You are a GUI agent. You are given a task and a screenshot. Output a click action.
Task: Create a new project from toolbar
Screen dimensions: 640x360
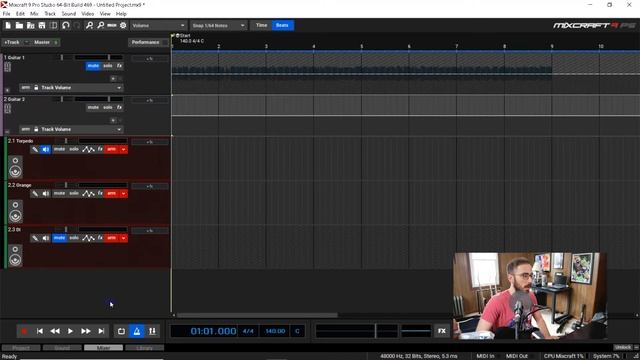pyautogui.click(x=8, y=25)
